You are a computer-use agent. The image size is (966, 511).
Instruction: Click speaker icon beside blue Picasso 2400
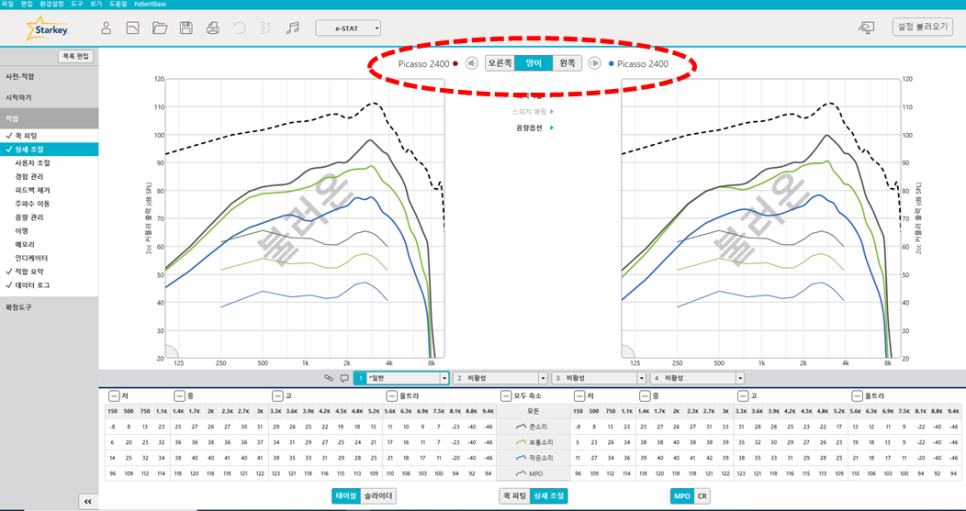pos(594,63)
